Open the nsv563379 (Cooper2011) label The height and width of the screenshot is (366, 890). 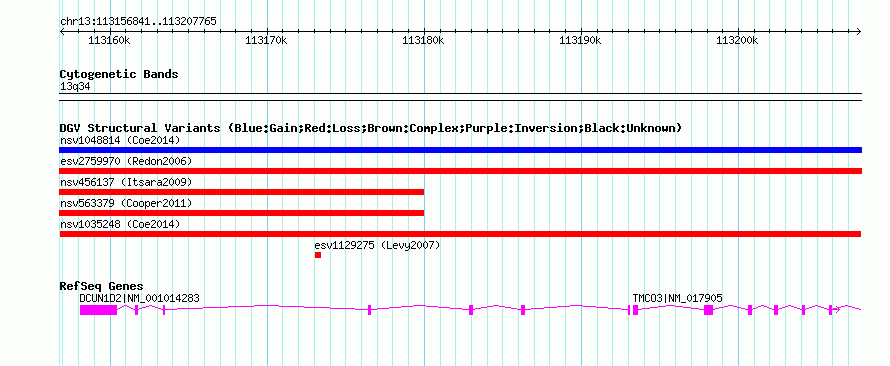(126, 203)
